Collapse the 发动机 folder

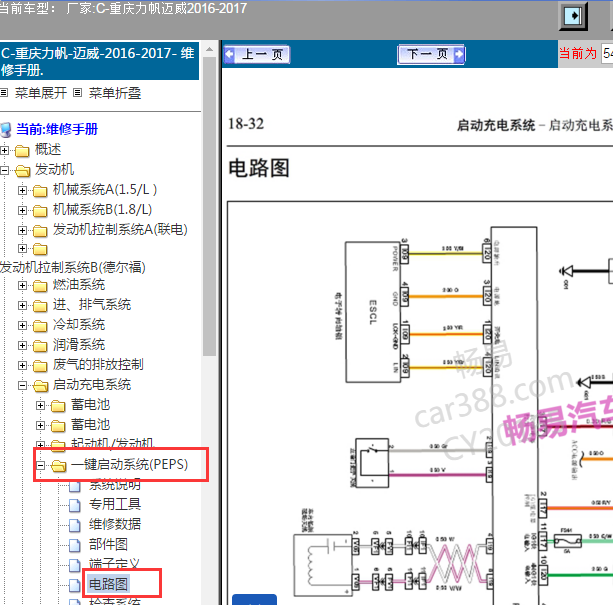click(4, 170)
